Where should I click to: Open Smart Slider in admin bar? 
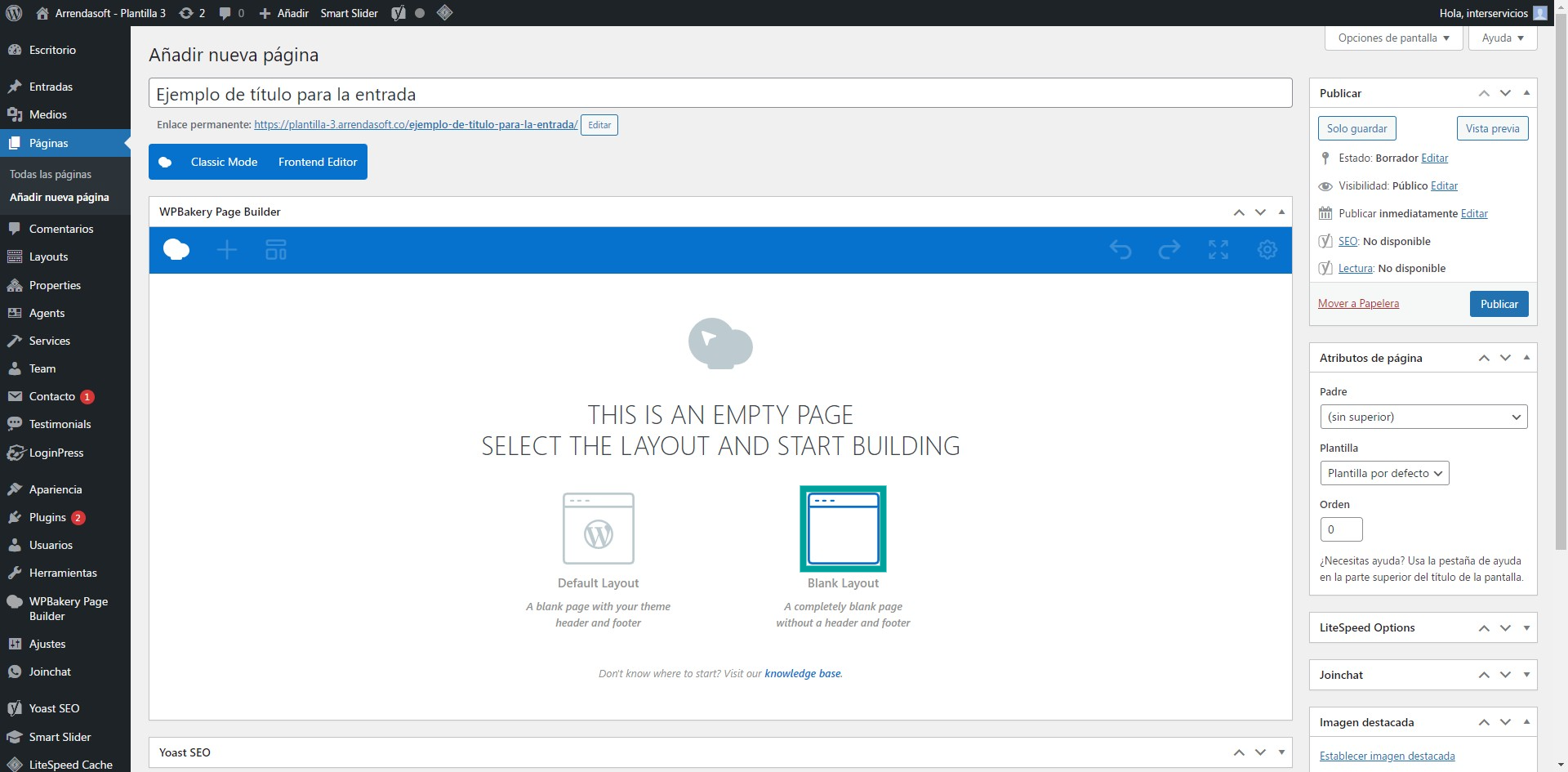pos(349,13)
